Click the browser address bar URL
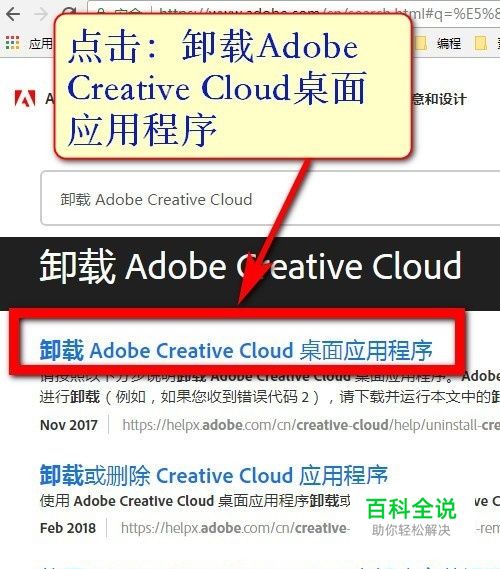This screenshot has width=500, height=569. pos(328,13)
